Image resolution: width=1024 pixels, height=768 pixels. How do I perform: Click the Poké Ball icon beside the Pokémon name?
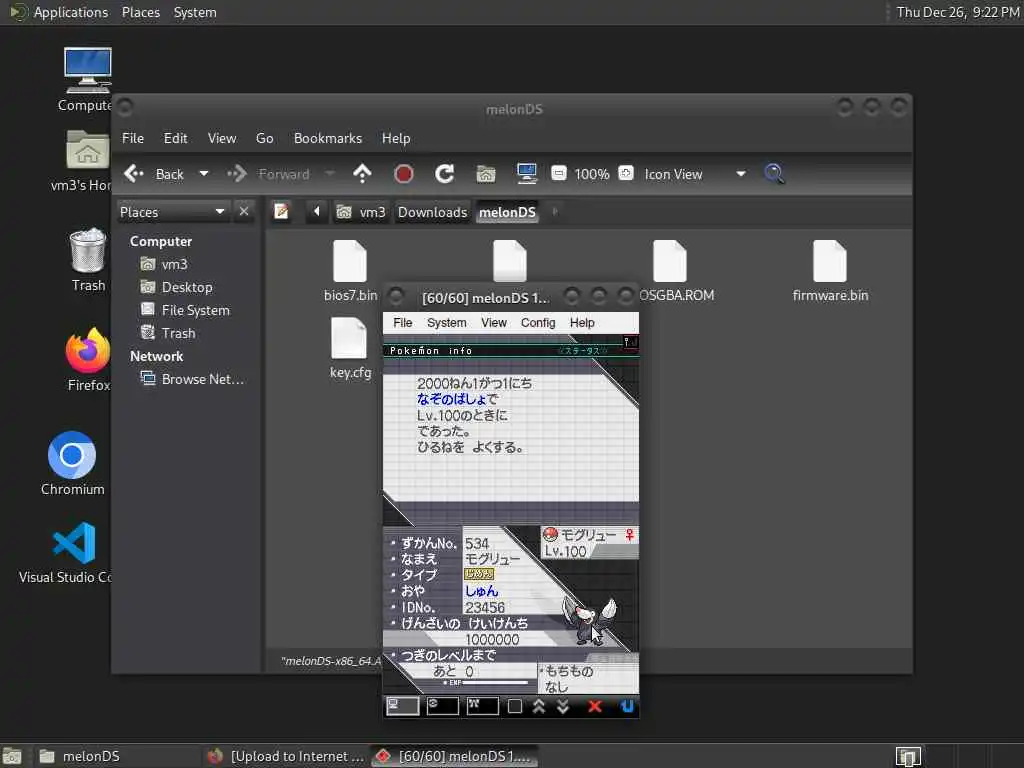tap(551, 535)
